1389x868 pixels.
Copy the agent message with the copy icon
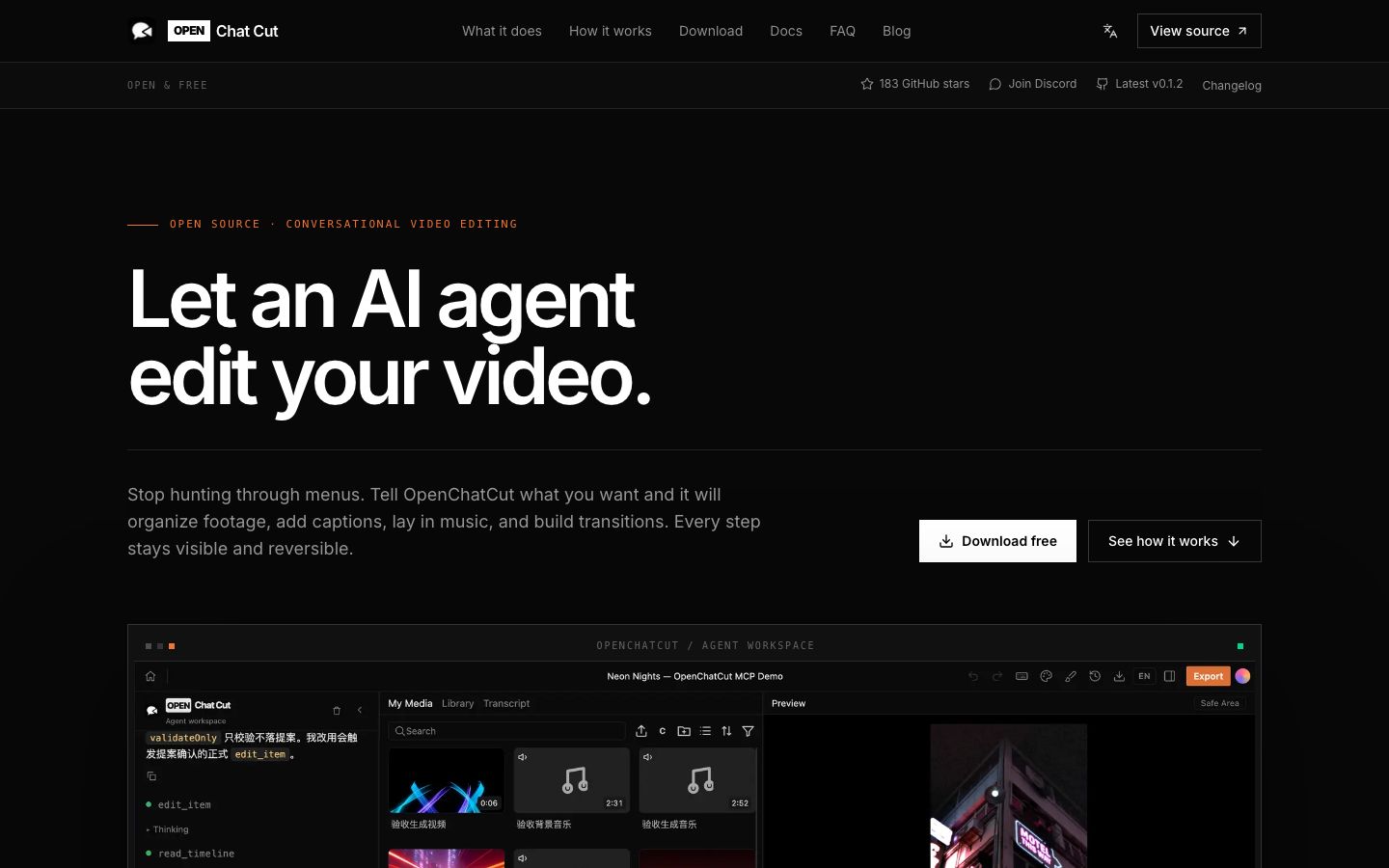click(x=151, y=776)
